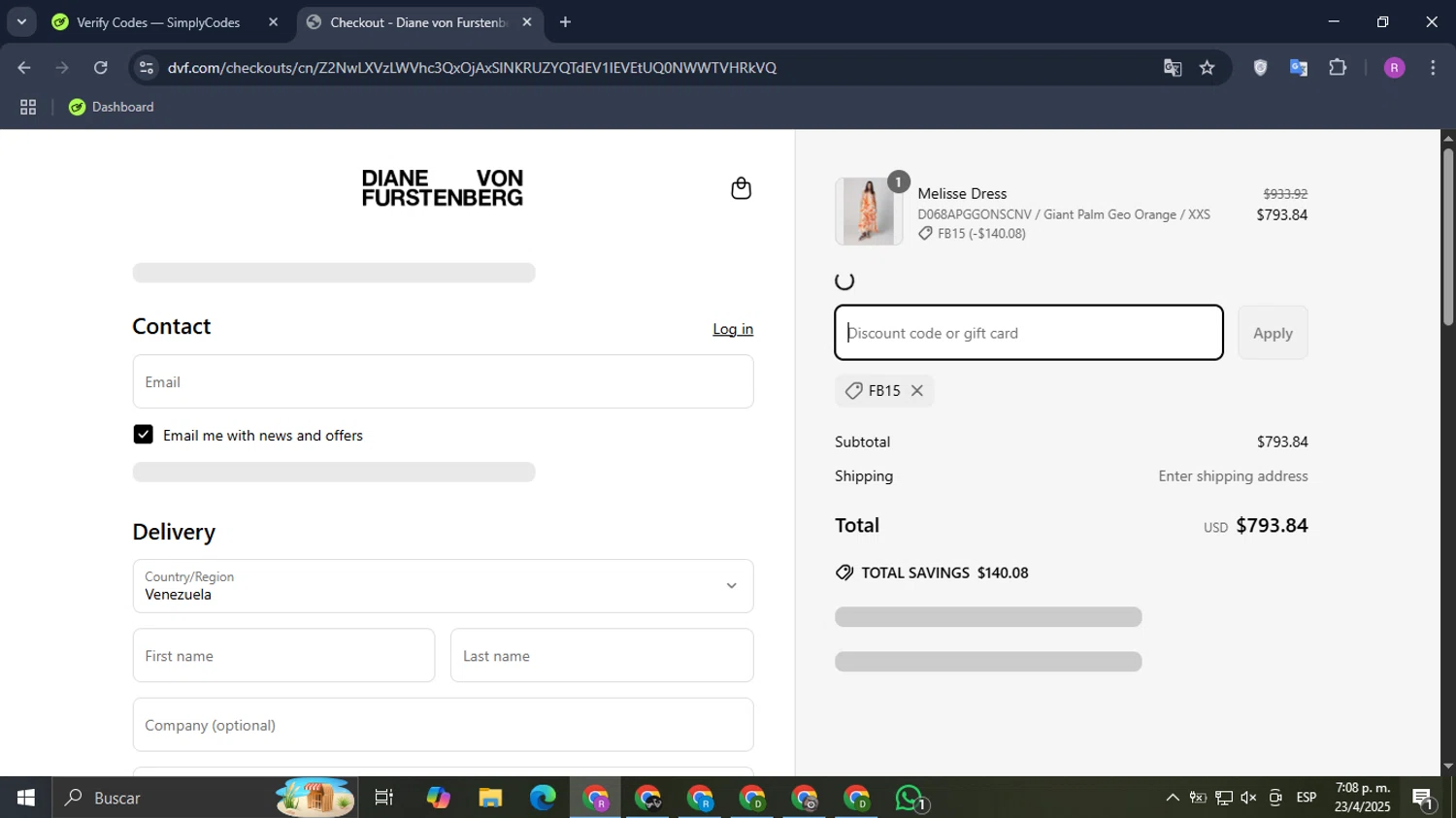
Task: Reload the current page
Action: (x=101, y=68)
